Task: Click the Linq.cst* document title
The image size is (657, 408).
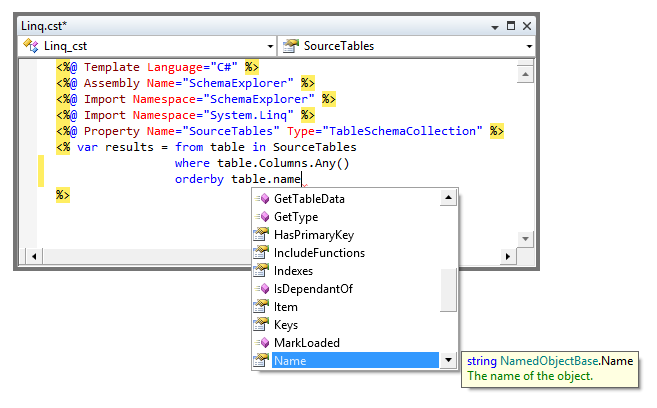Action: coord(44,26)
